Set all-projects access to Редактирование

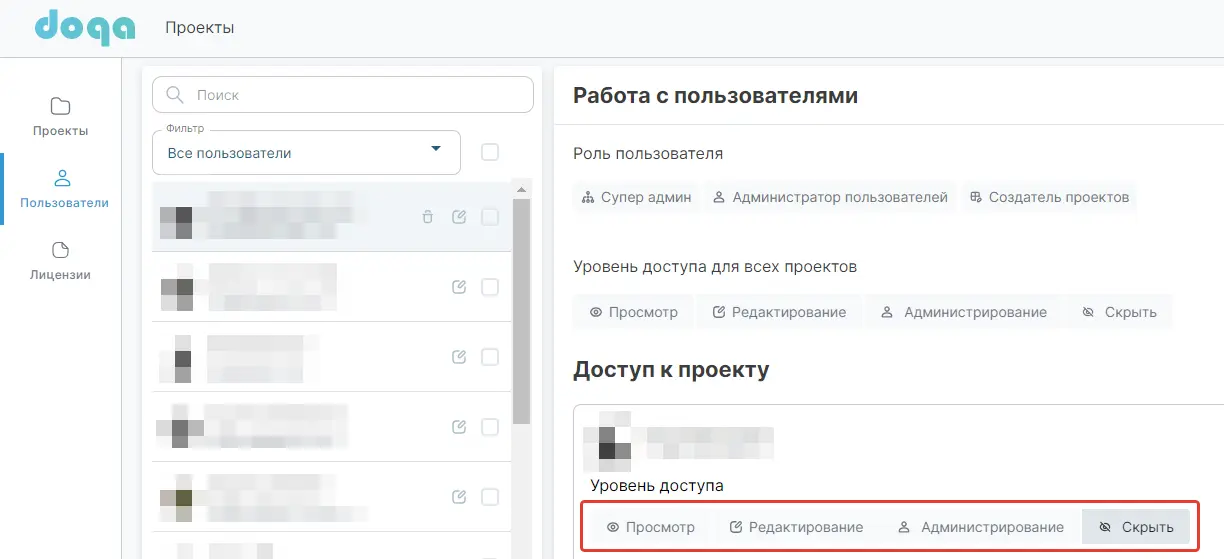[x=779, y=312]
